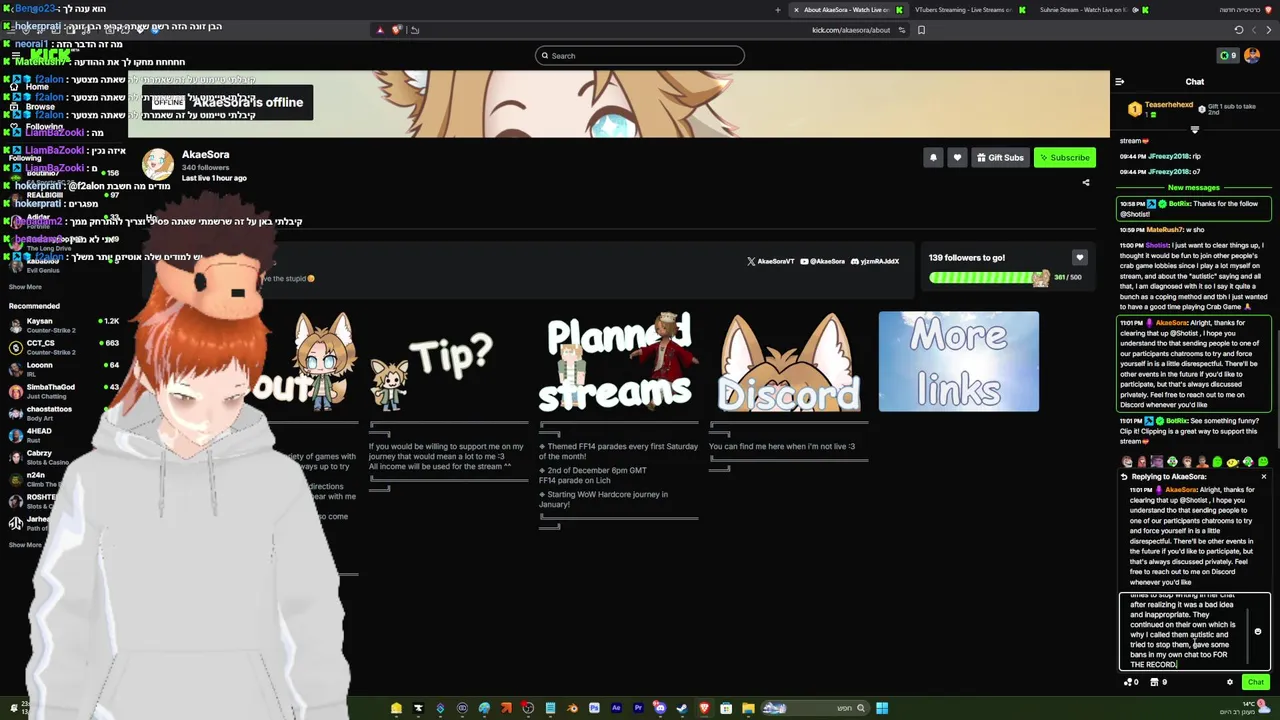Send the message with Chat button
The height and width of the screenshot is (720, 1280).
(1256, 682)
